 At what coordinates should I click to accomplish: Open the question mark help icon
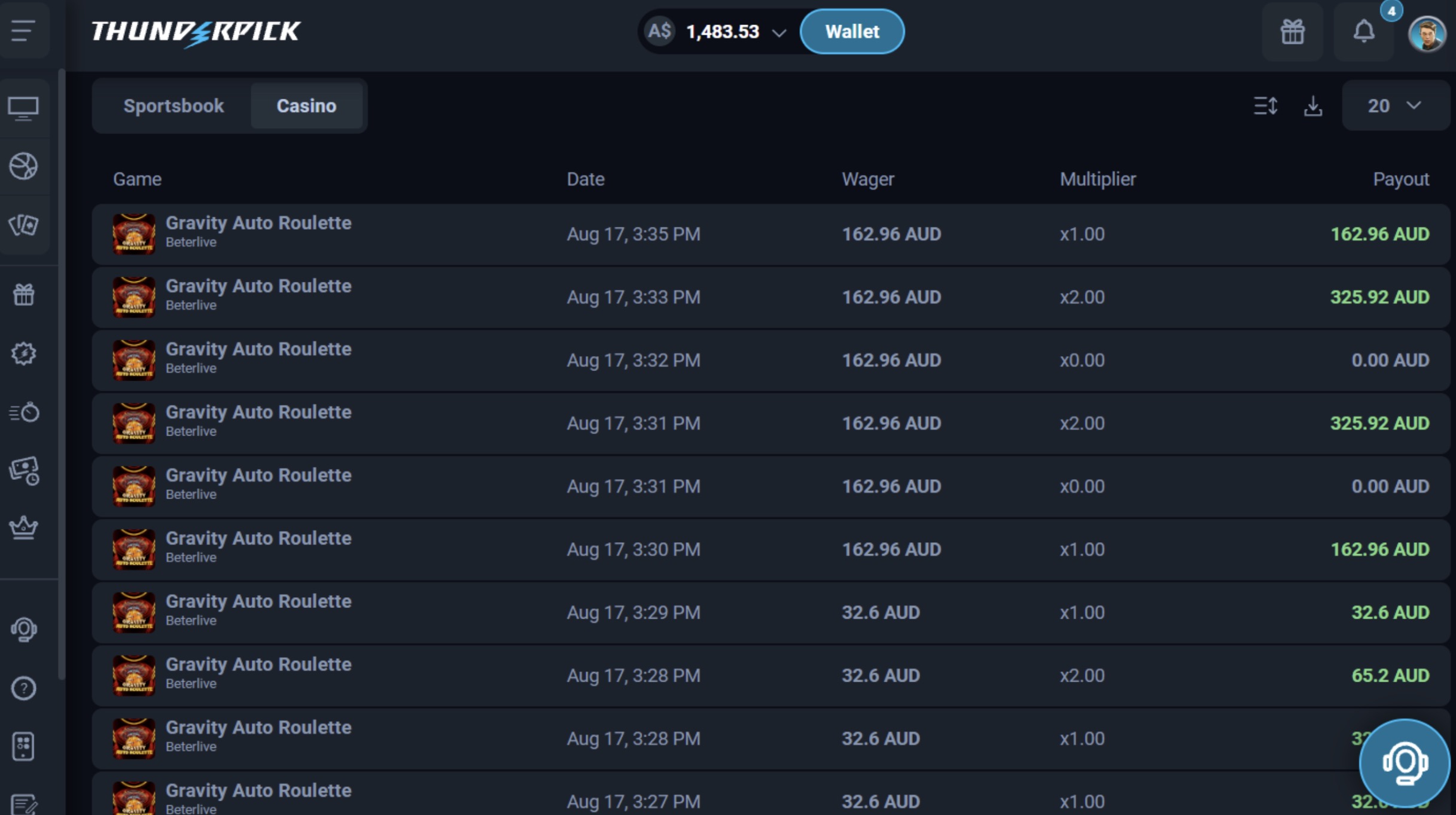pos(23,688)
